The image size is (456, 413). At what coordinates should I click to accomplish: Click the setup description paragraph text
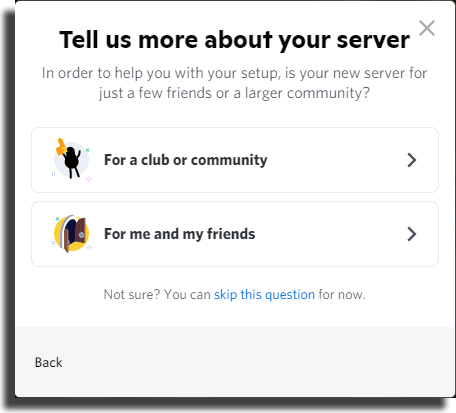click(x=234, y=83)
